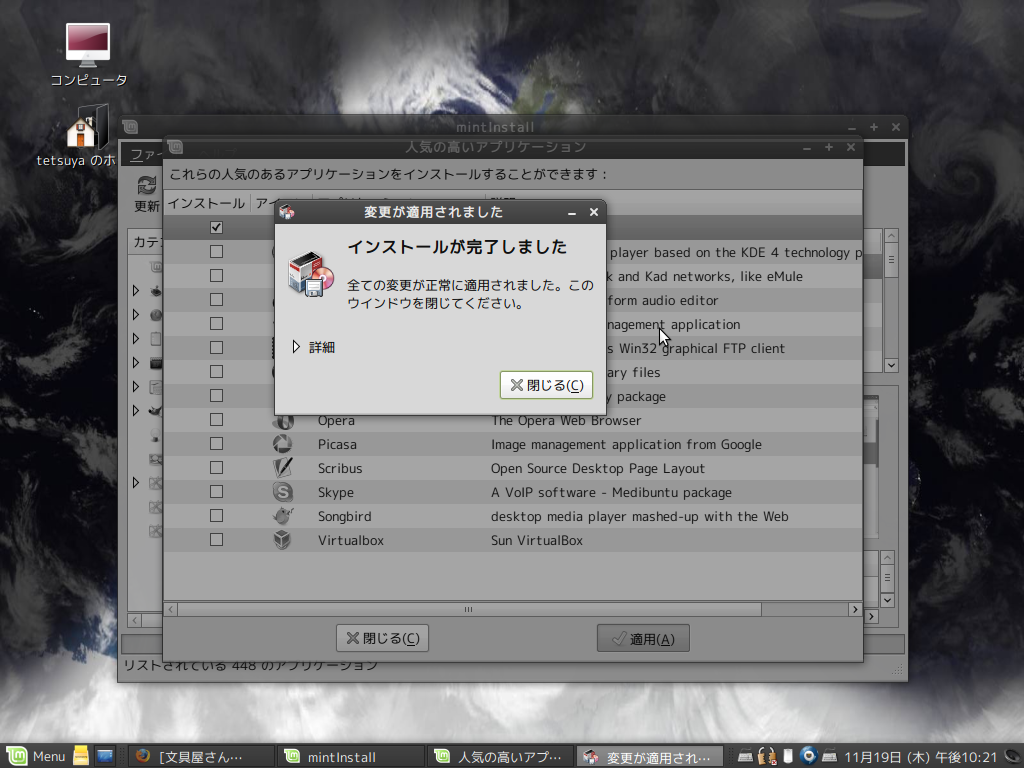Click the white clipboard tray icon
The height and width of the screenshot is (768, 1024).
click(x=788, y=756)
